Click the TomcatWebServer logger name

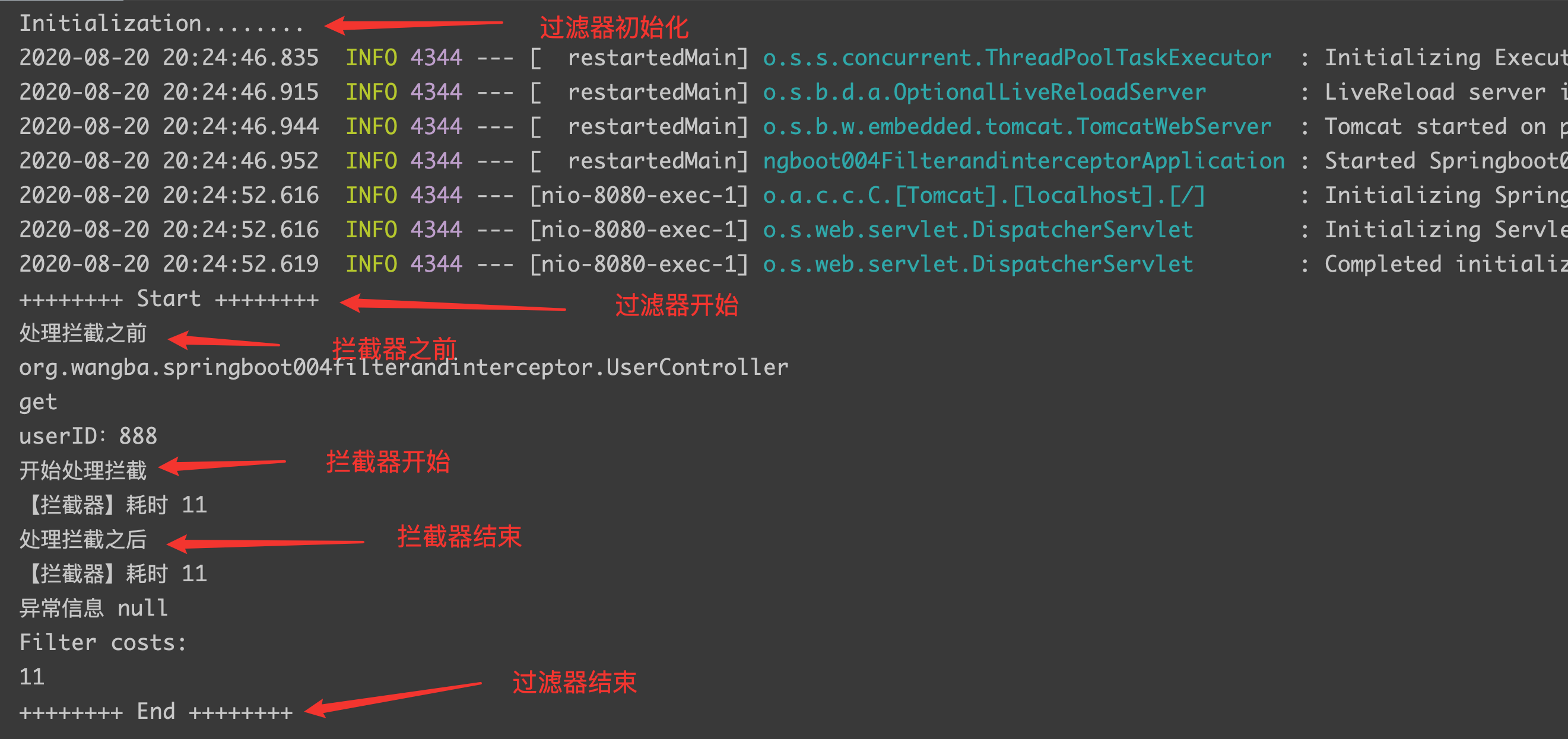point(1017,126)
